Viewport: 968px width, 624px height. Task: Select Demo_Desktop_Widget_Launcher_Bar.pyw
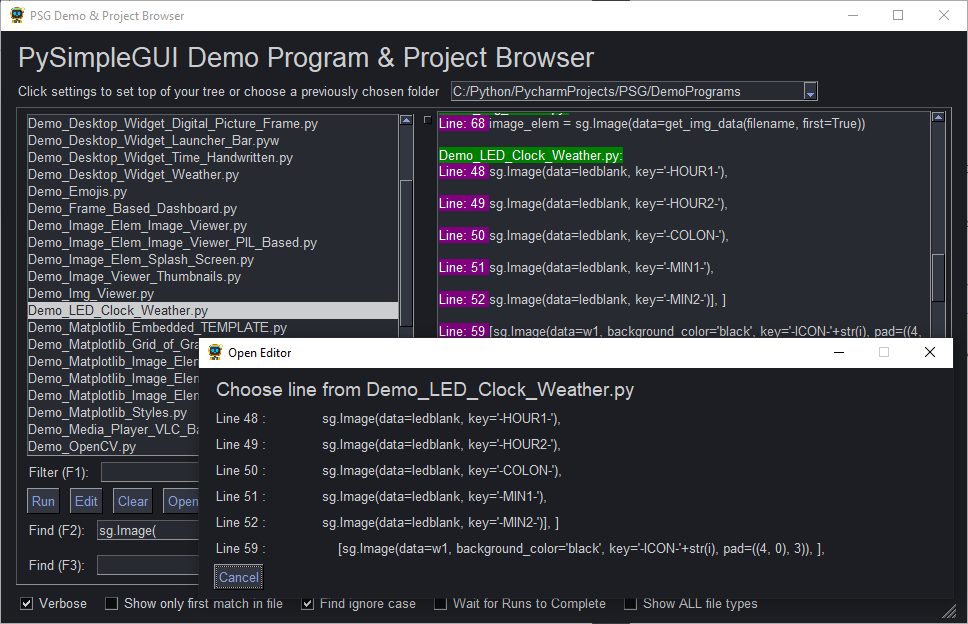click(213, 141)
